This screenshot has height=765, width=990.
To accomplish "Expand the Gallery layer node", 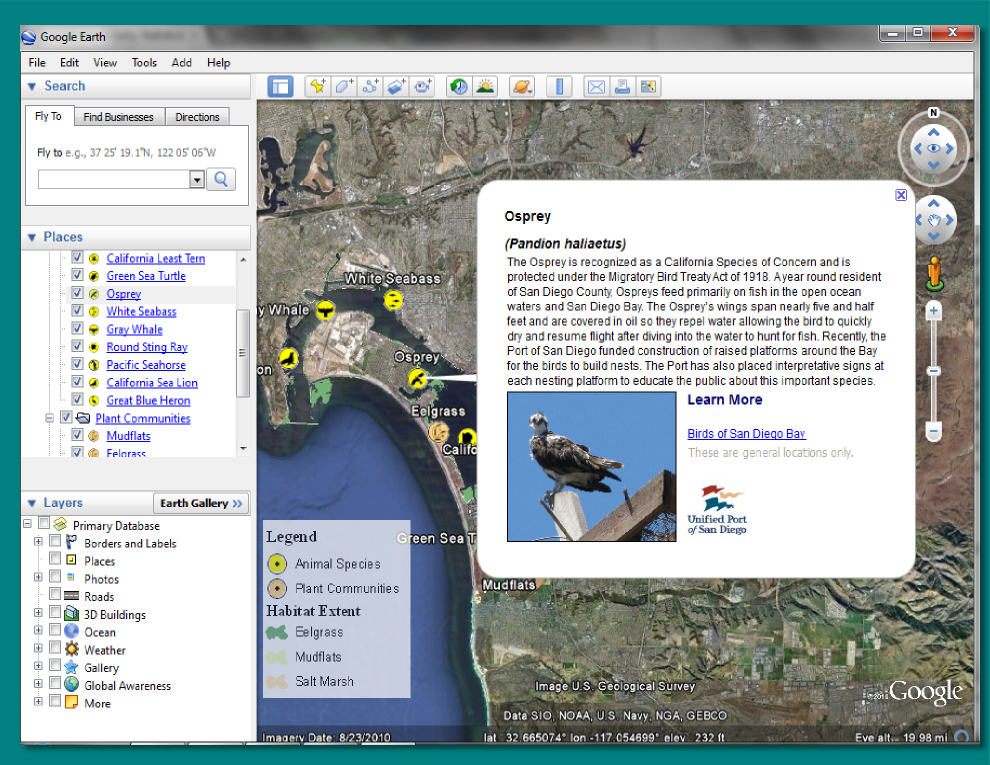I will tap(38, 666).
